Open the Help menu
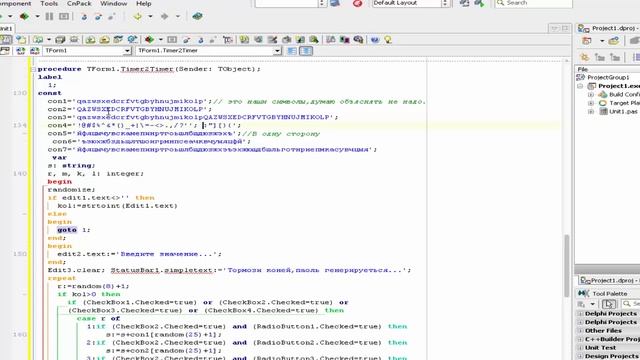The image size is (640, 360). point(144,3)
